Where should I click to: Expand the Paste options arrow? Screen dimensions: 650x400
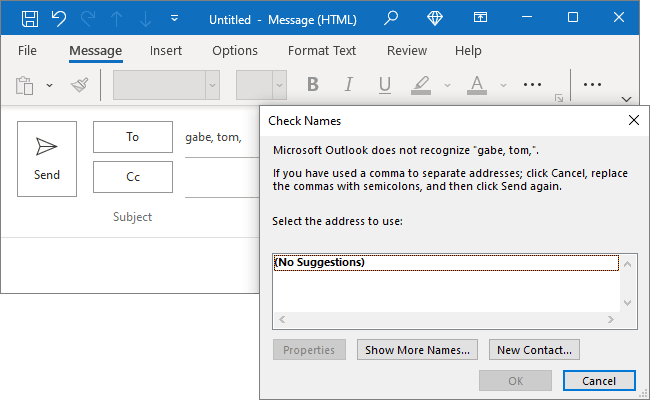pyautogui.click(x=49, y=85)
